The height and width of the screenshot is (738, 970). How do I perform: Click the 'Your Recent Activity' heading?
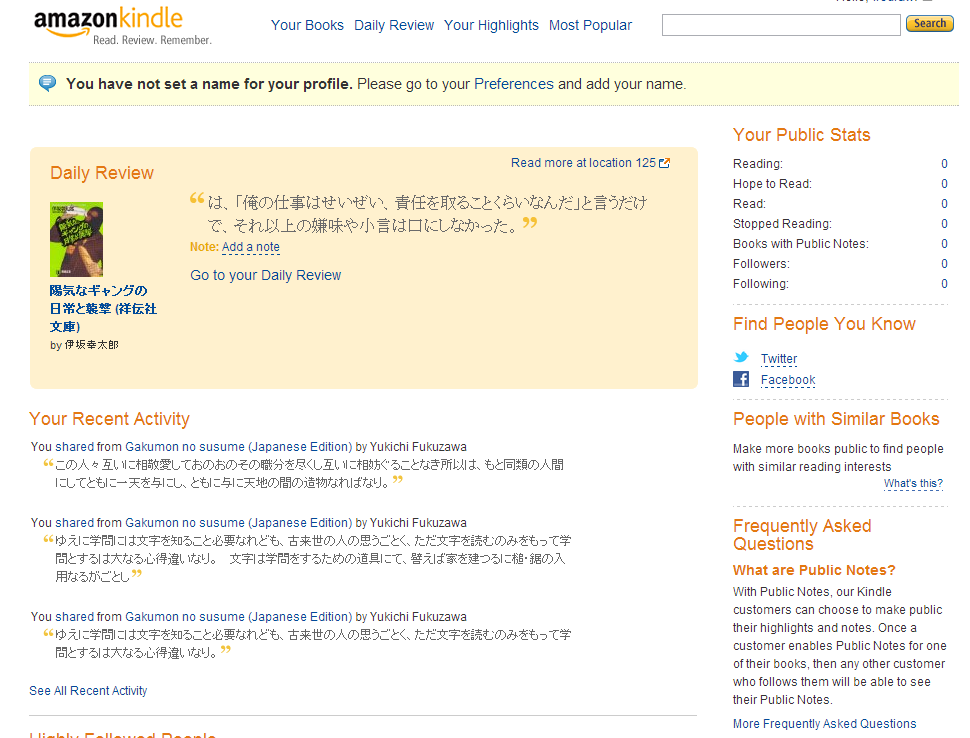(109, 419)
